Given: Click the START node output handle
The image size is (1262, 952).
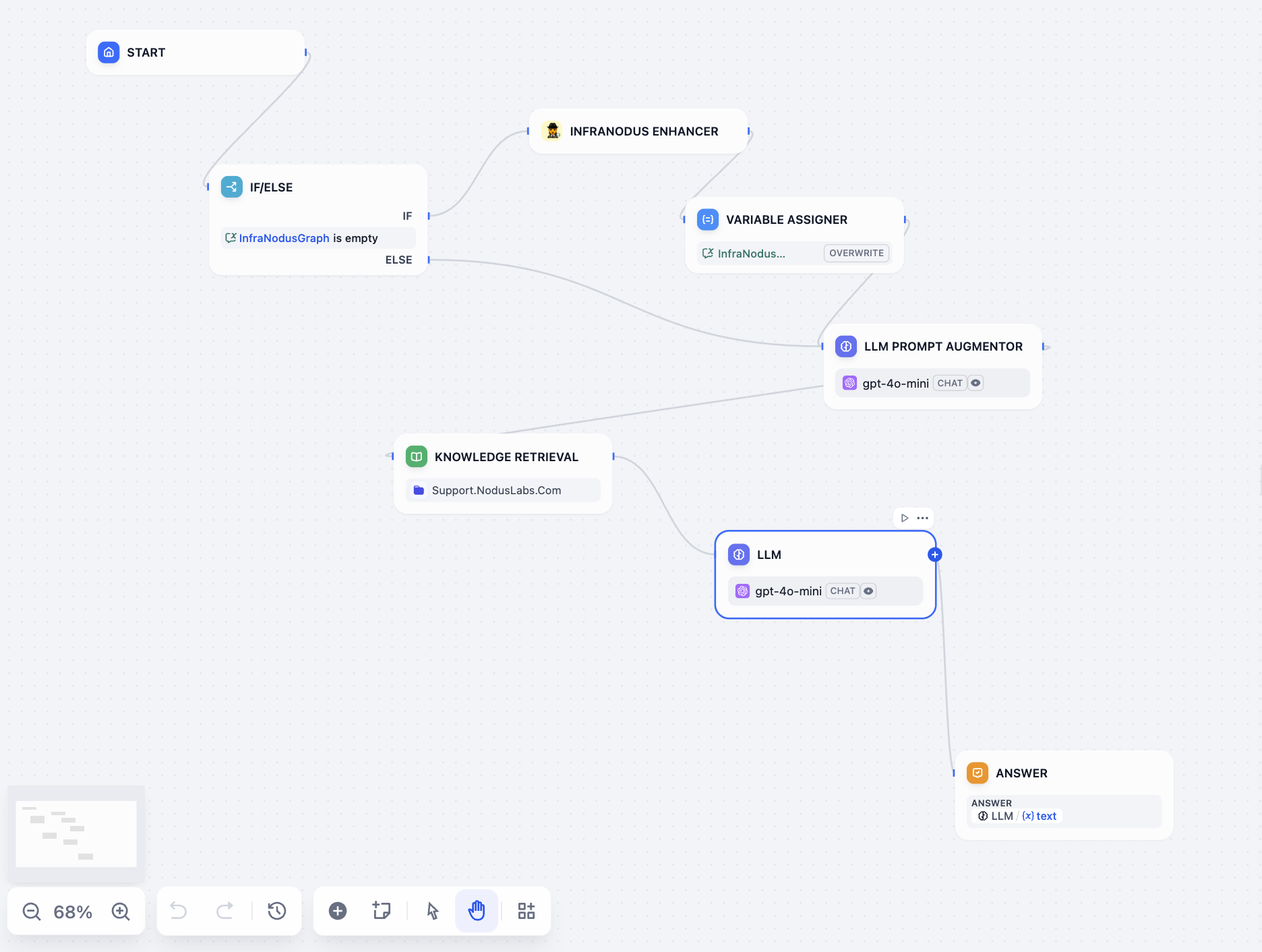Looking at the screenshot, I should 305,53.
